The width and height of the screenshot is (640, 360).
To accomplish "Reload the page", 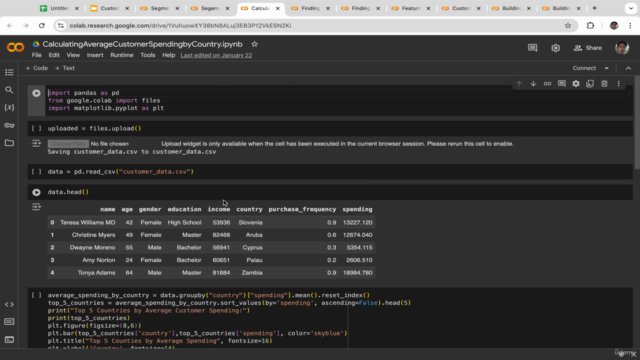I will coord(42,26).
